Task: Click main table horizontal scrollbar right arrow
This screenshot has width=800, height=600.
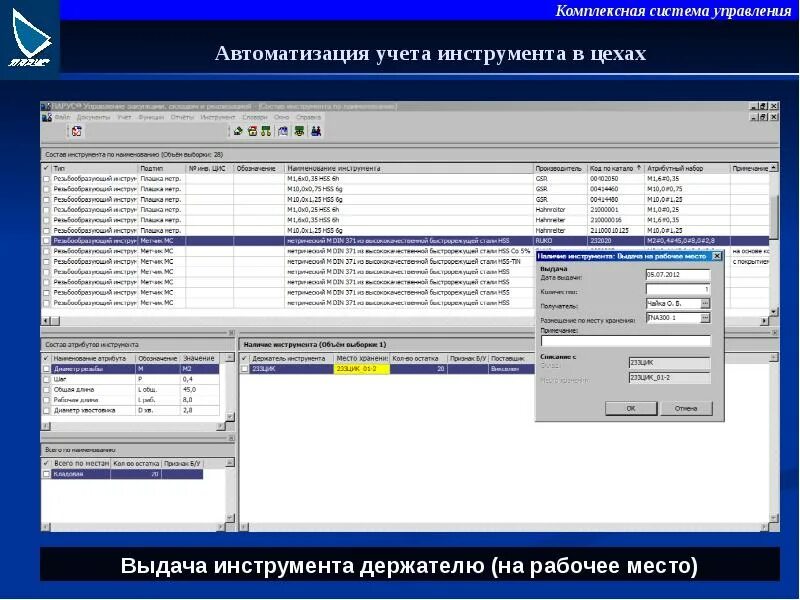Action: click(764, 321)
